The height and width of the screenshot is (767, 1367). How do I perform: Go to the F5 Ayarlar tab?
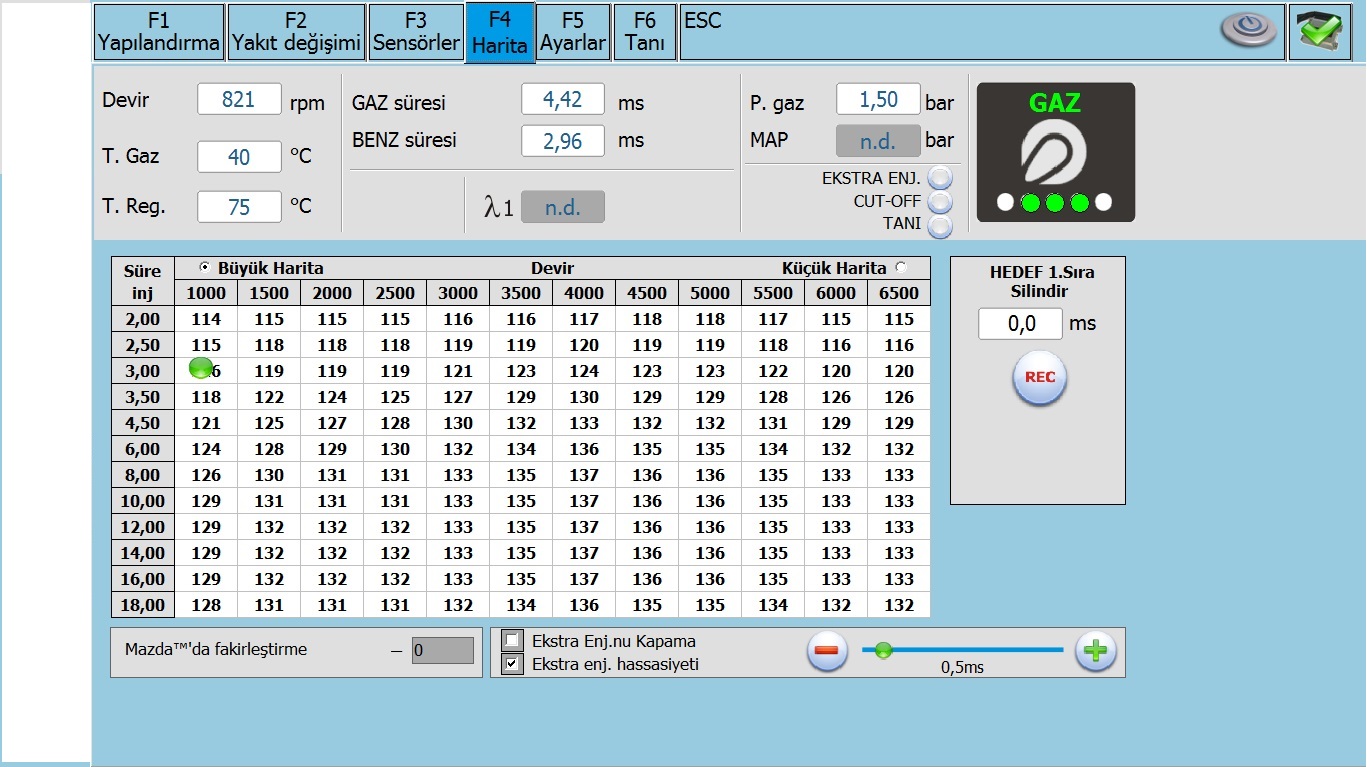click(573, 32)
